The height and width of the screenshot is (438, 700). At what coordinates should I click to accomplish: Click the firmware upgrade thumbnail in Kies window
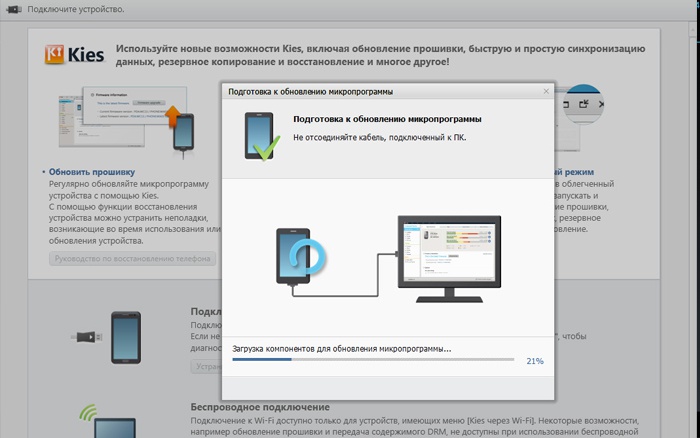(x=126, y=121)
